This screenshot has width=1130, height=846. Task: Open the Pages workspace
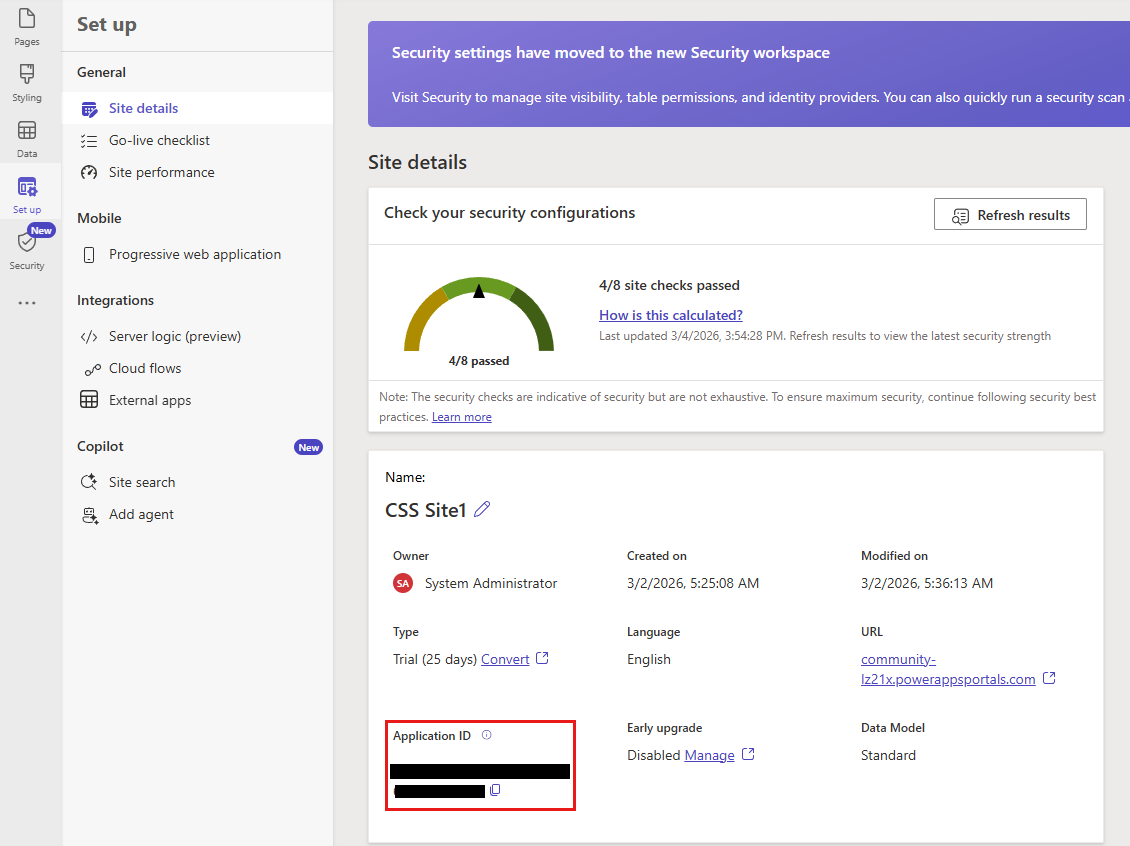[x=27, y=27]
